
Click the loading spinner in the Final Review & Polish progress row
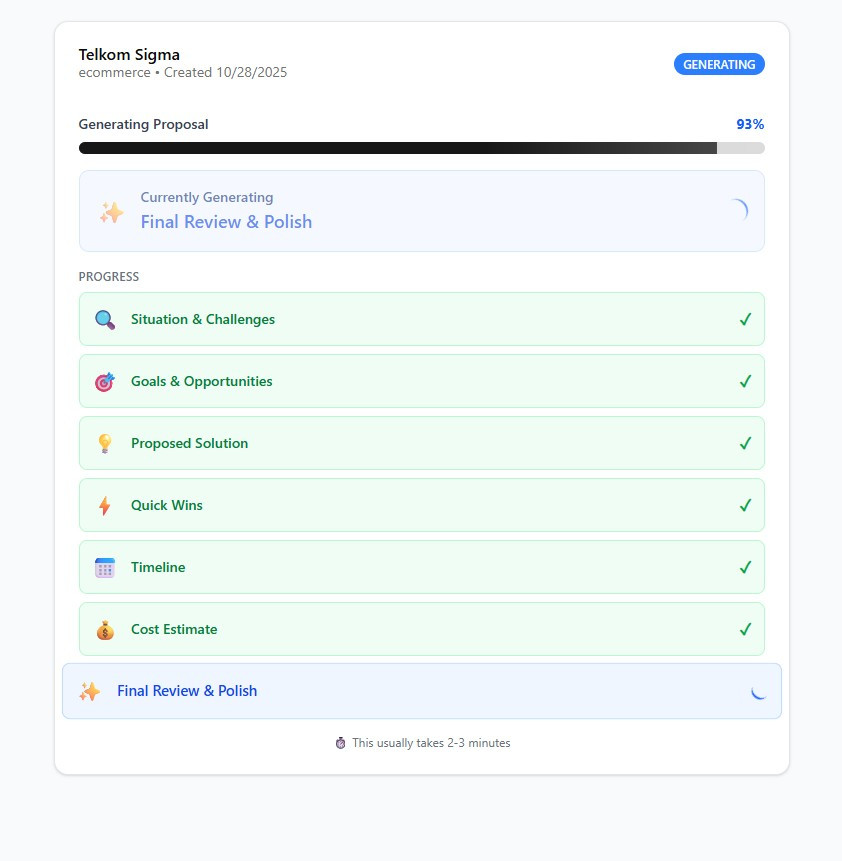point(759,692)
